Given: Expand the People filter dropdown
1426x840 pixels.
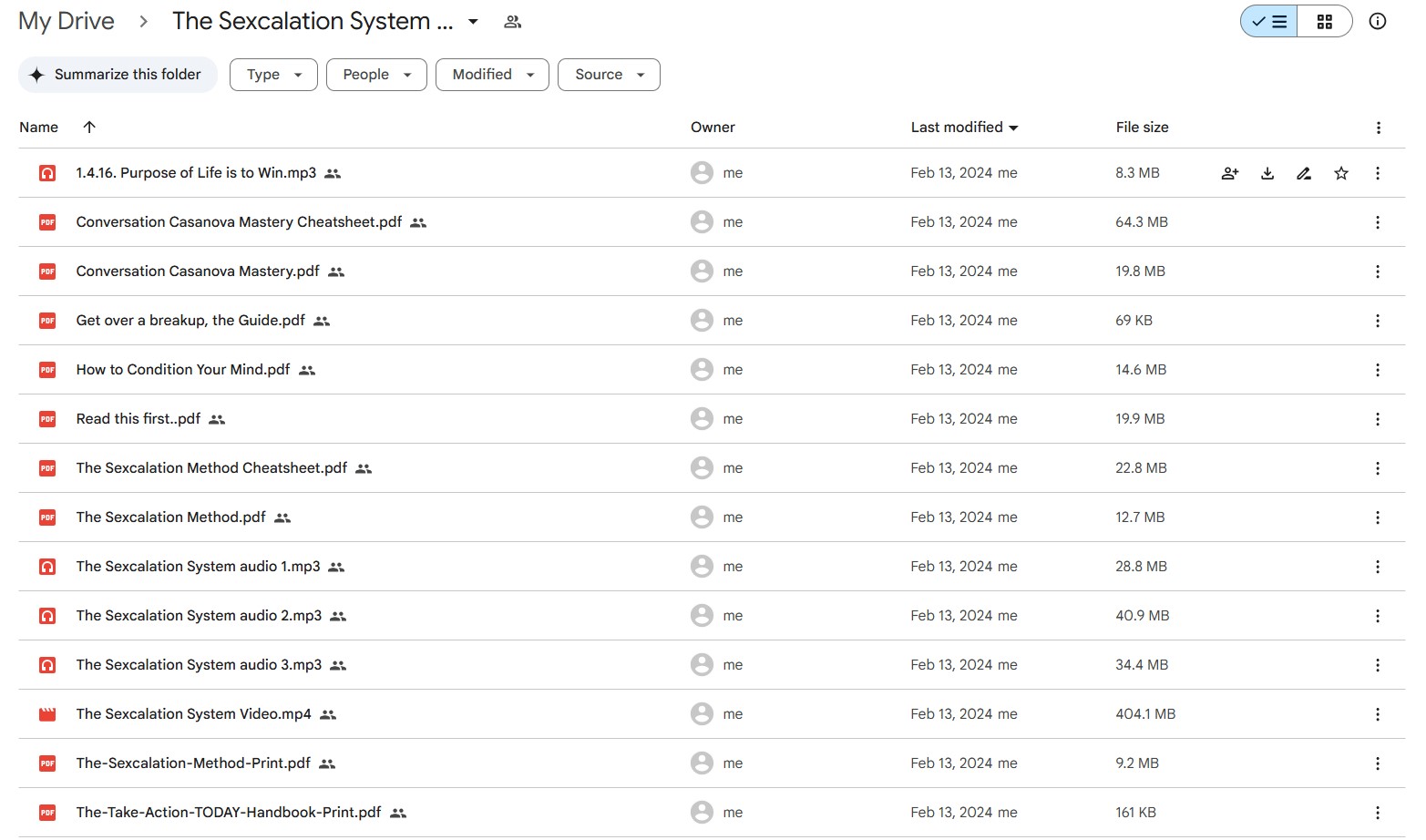Looking at the screenshot, I should 376,75.
